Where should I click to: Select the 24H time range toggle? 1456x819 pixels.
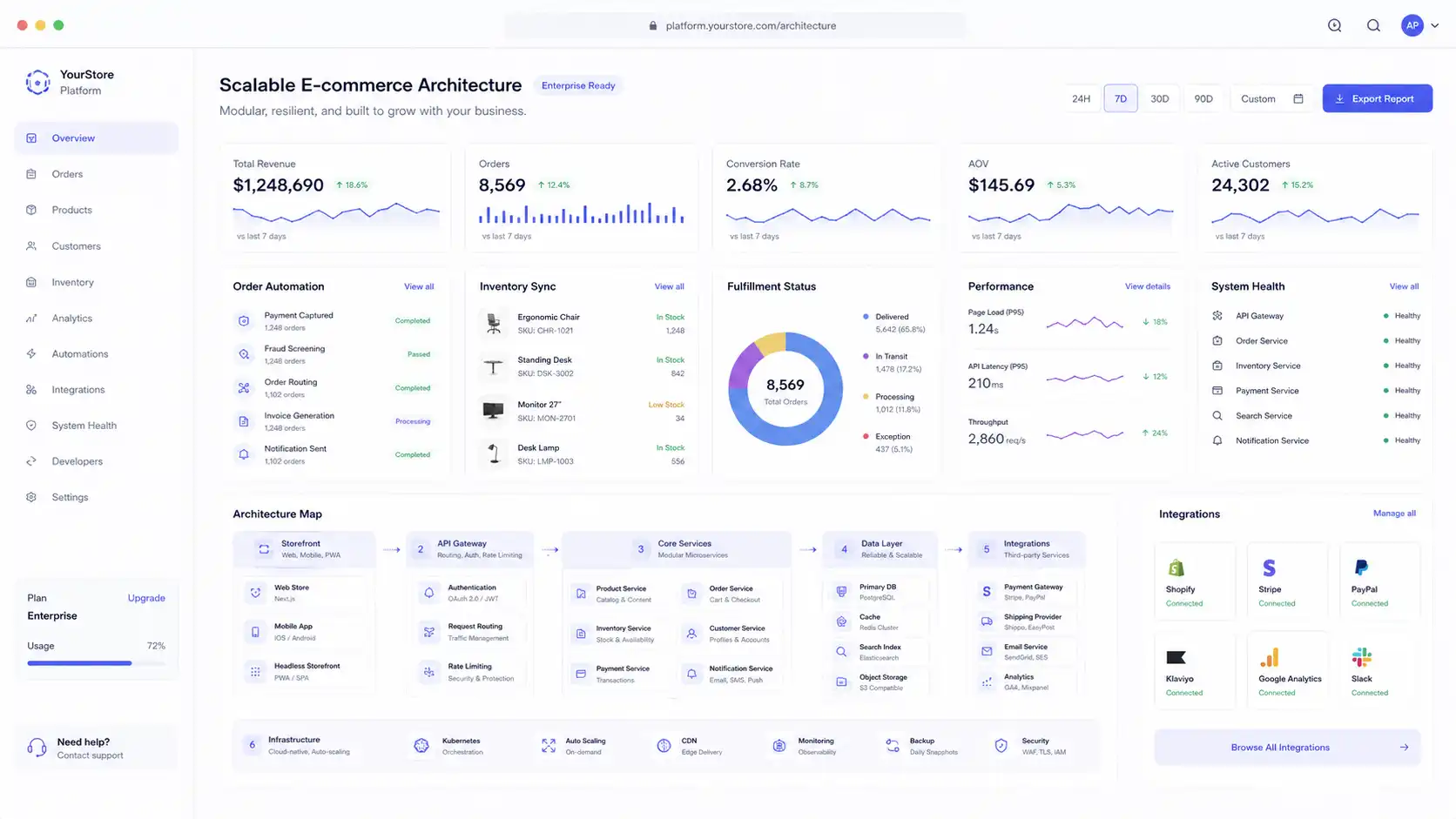pyautogui.click(x=1081, y=98)
